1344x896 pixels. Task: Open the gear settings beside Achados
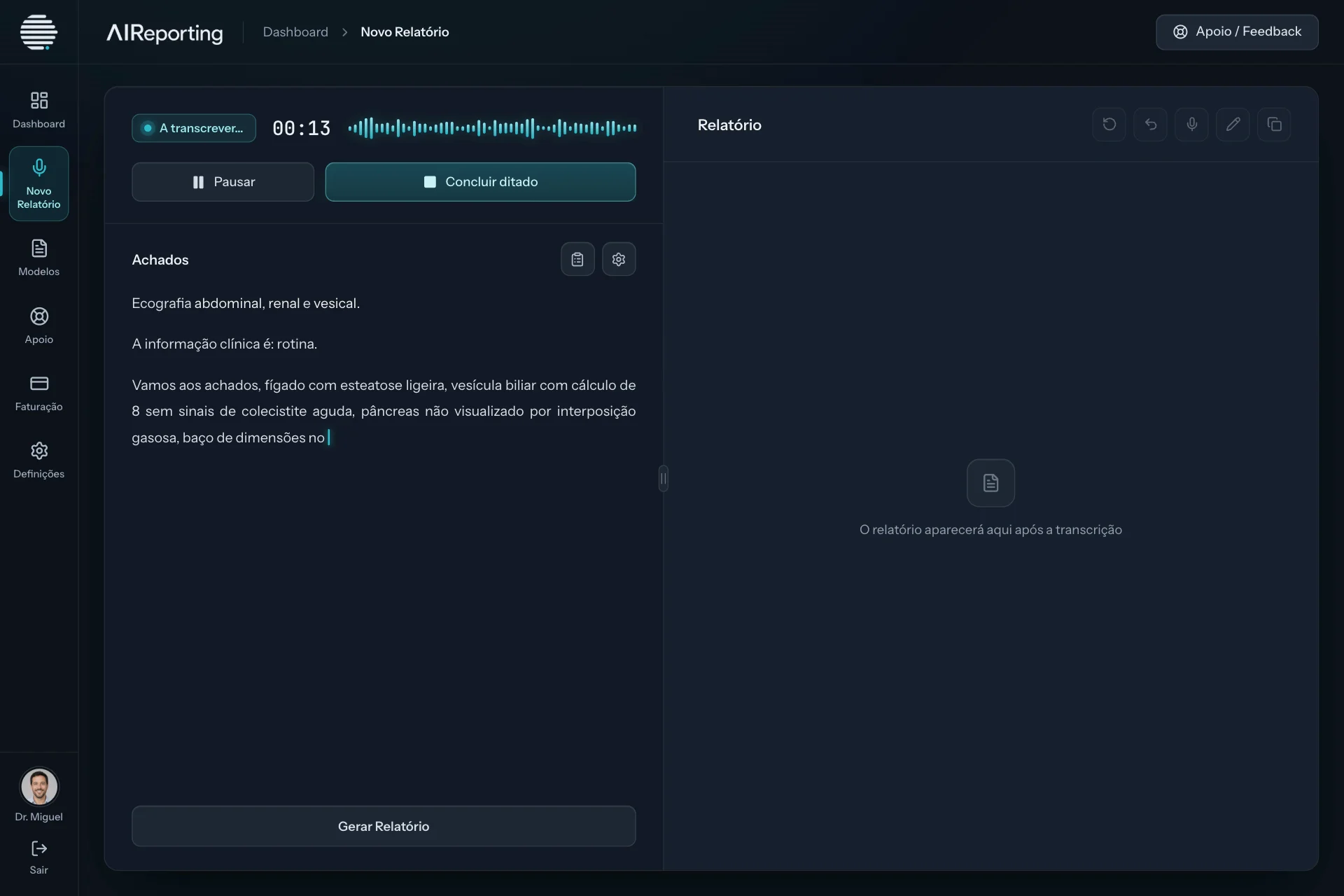(x=619, y=260)
